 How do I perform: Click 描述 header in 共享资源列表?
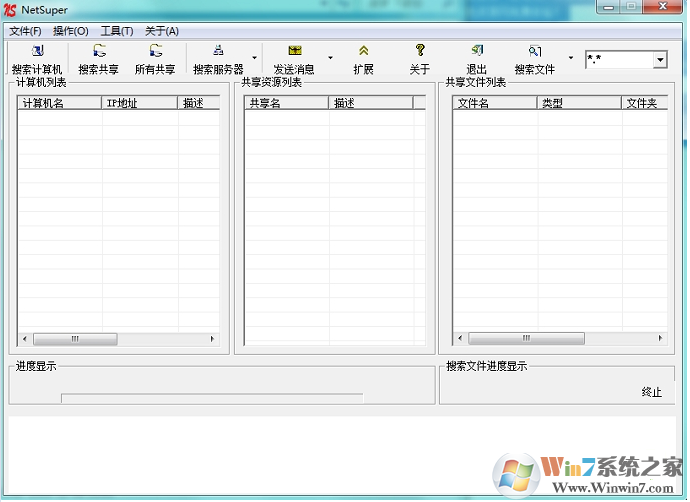pyautogui.click(x=371, y=103)
